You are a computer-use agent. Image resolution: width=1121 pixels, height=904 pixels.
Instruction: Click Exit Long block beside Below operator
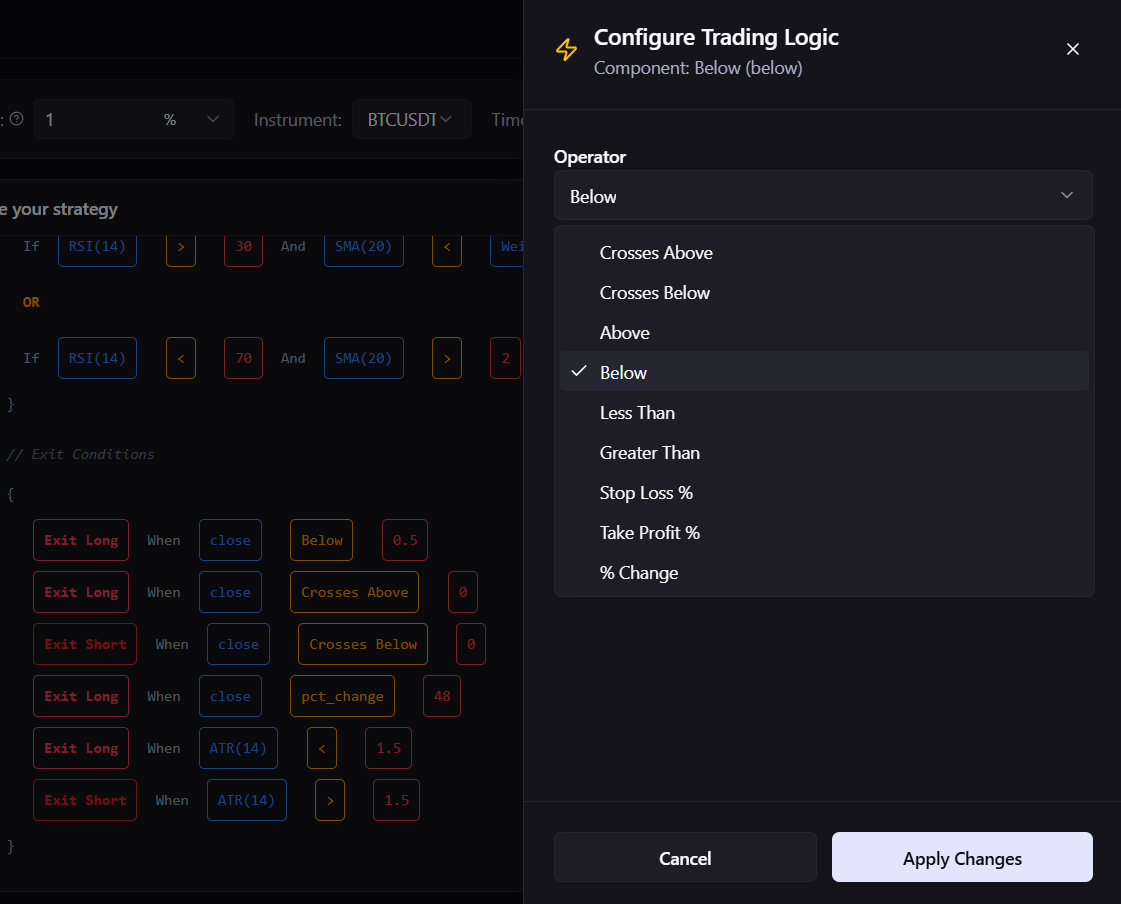[x=81, y=540]
